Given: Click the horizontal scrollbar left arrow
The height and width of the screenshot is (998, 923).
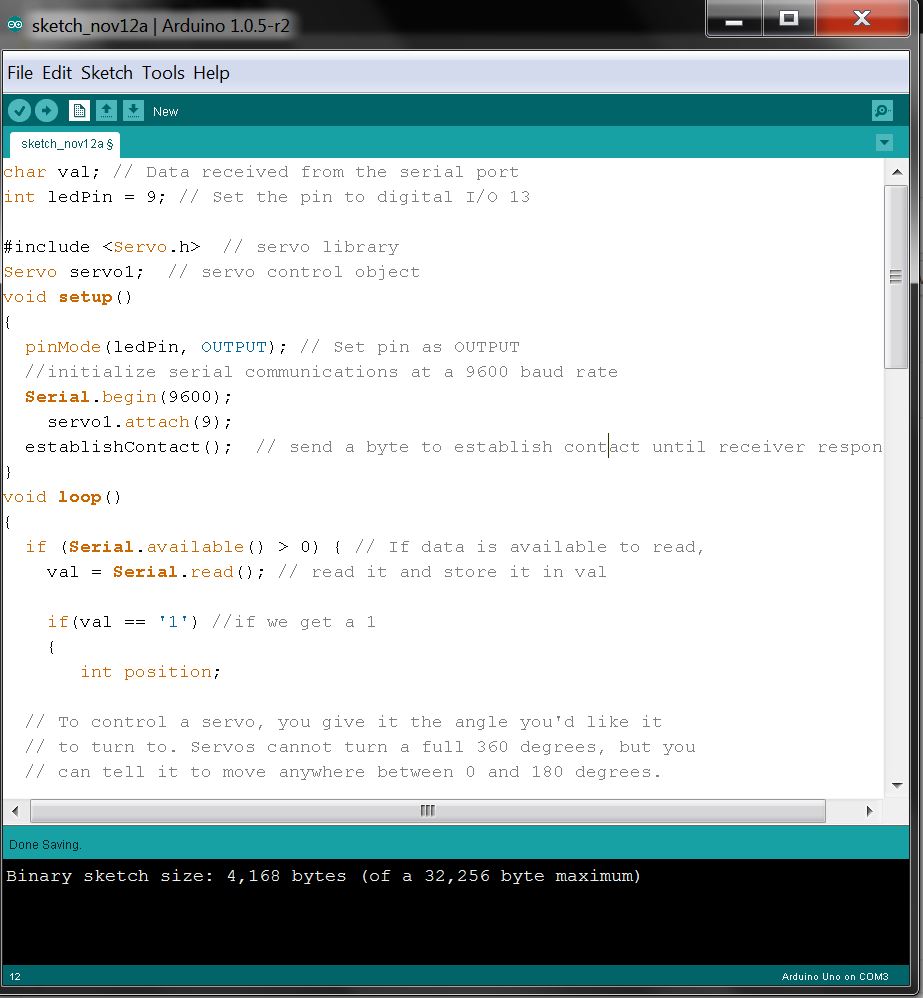Looking at the screenshot, I should click(x=15, y=811).
